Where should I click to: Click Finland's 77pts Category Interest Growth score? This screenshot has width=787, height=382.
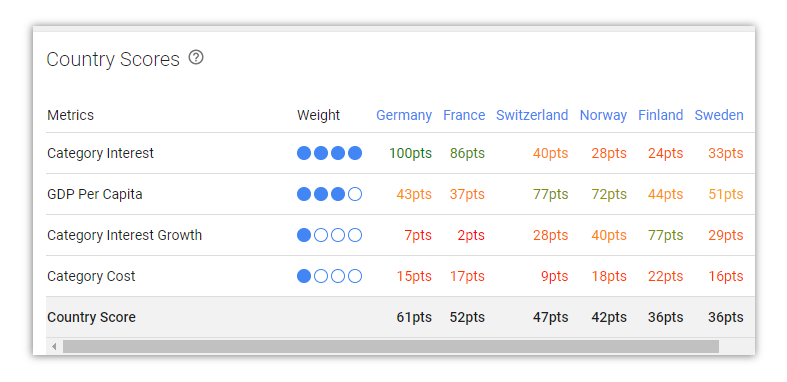coord(666,235)
